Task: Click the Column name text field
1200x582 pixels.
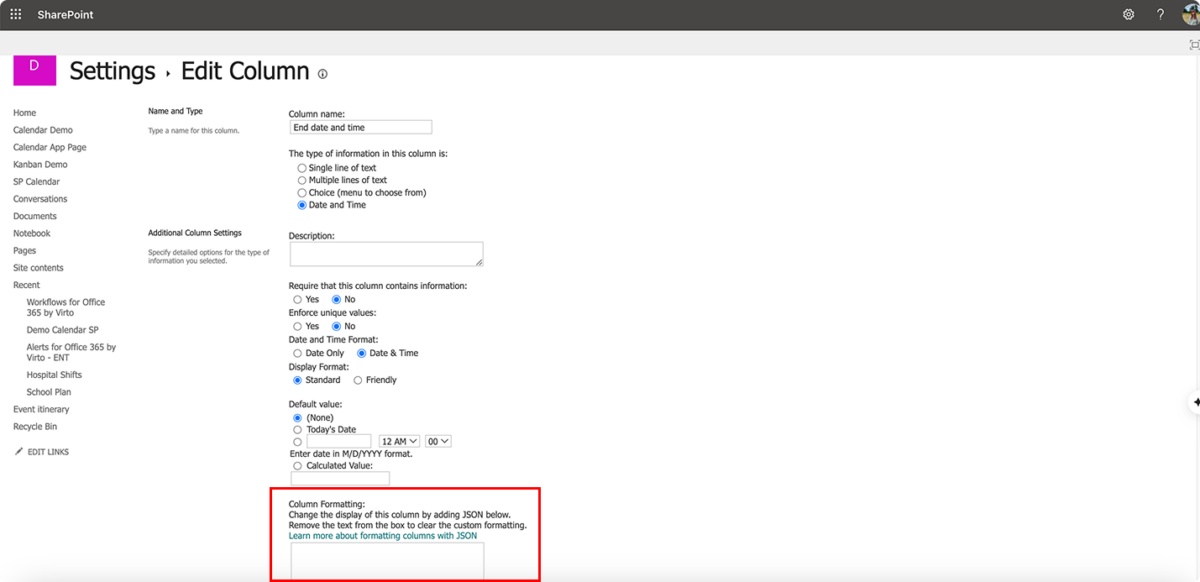Action: click(x=360, y=126)
